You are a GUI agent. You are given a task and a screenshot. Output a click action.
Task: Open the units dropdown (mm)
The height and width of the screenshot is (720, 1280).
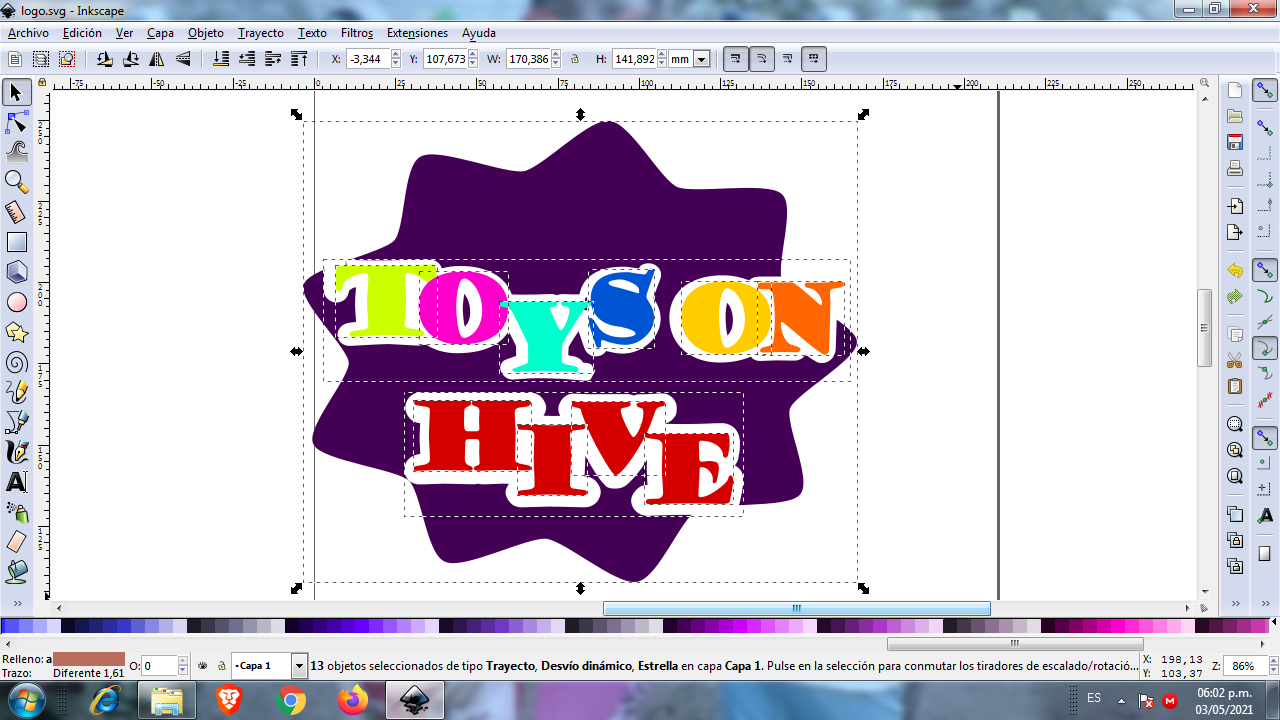pos(701,59)
